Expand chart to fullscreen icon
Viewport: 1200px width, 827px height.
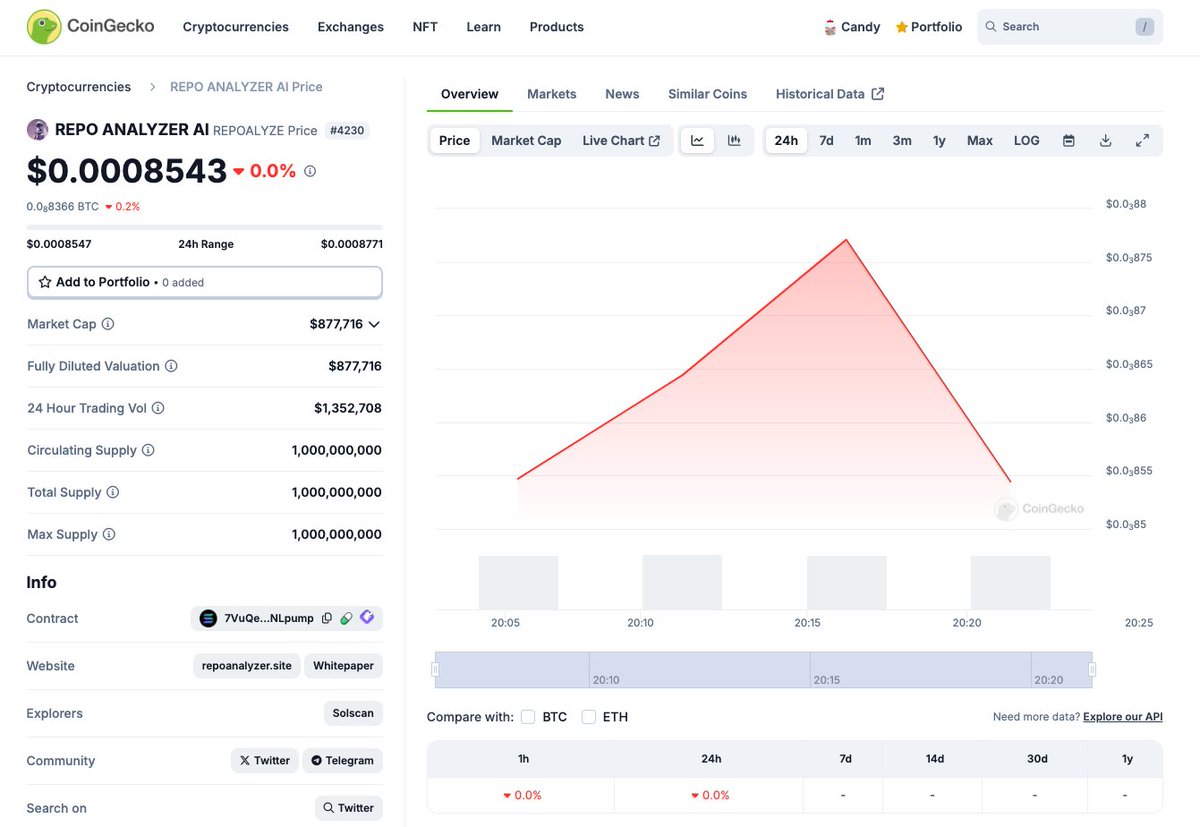1142,141
